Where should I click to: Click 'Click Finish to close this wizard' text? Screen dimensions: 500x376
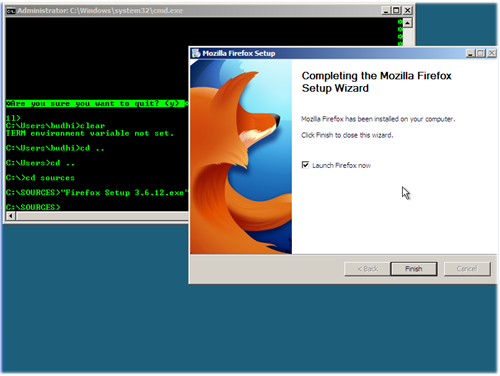pyautogui.click(x=347, y=135)
